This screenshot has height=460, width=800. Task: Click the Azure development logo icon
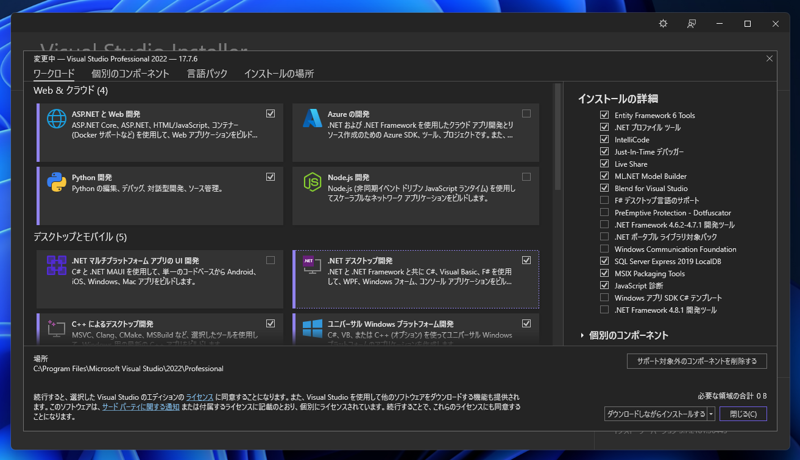click(312, 118)
